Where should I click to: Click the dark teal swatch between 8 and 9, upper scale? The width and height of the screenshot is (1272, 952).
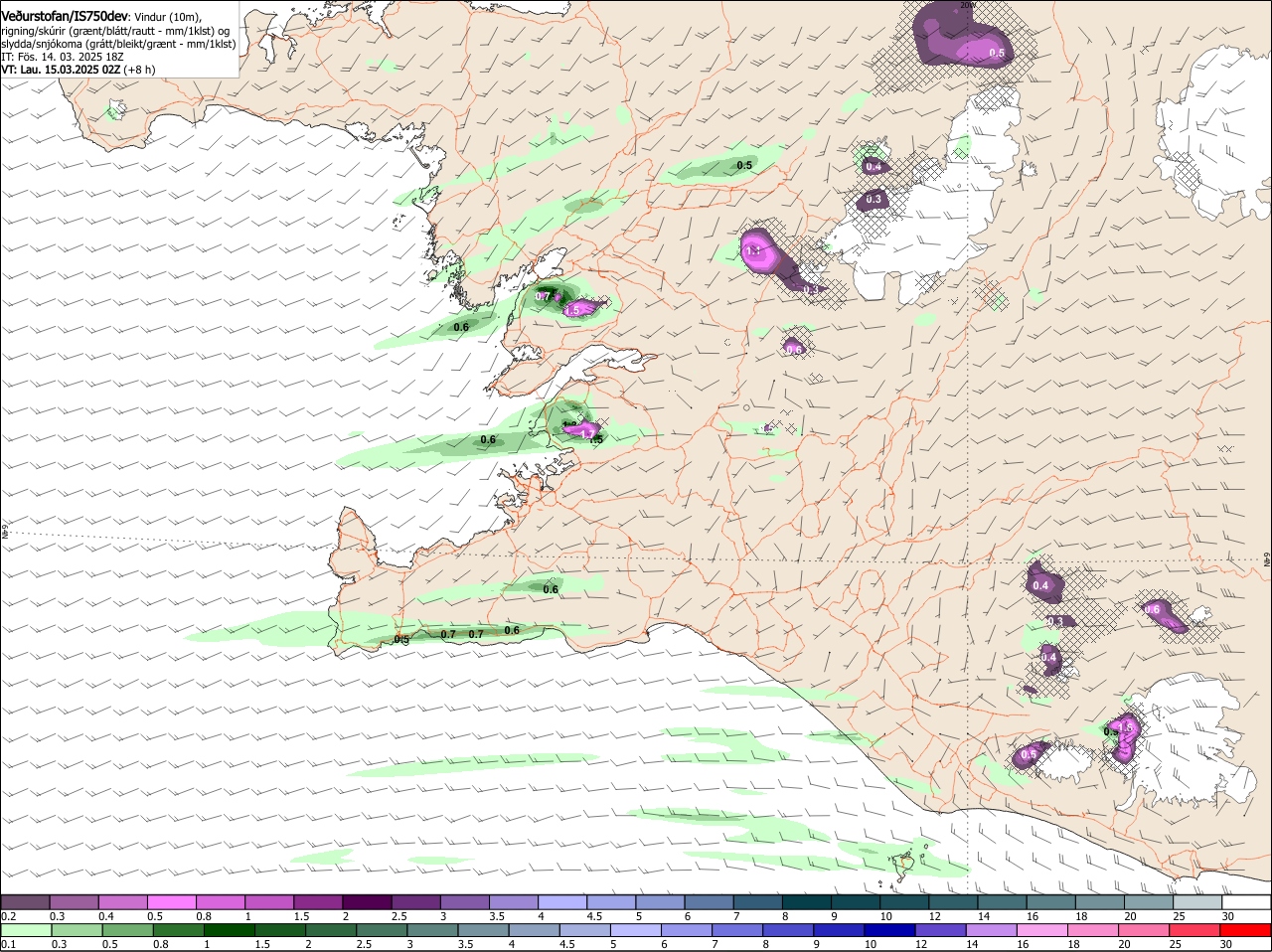(807, 901)
